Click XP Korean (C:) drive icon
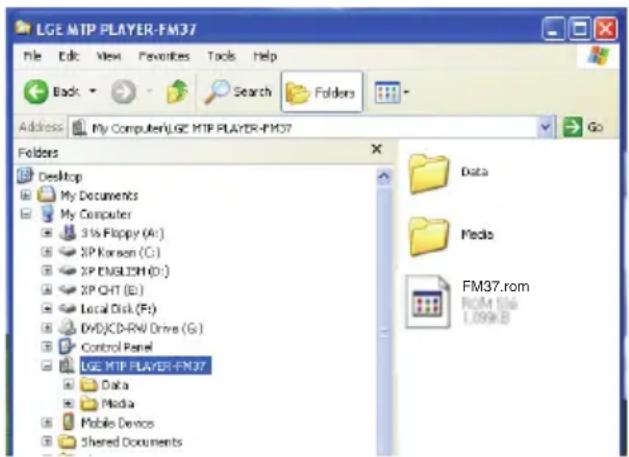Viewport: 629px width, 457px height. (67, 252)
